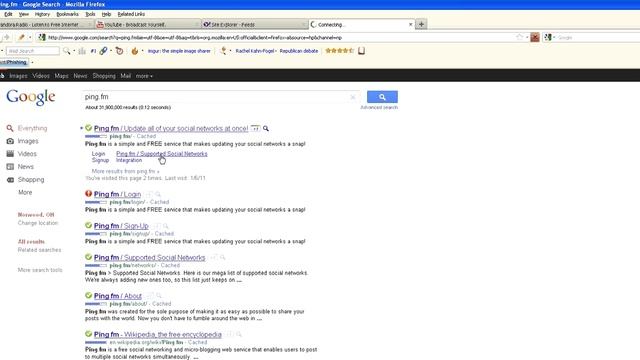The width and height of the screenshot is (640, 360).
Task: Click the Republican debate toolbar link
Action: click(x=299, y=51)
